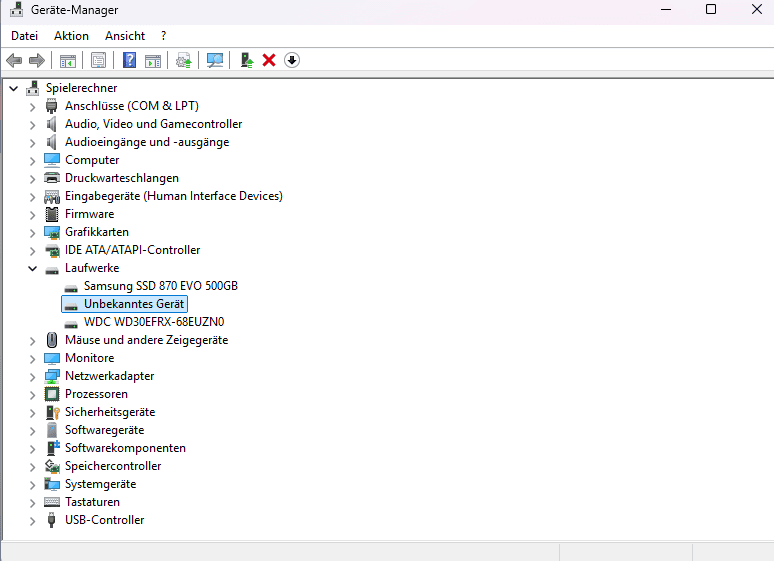Viewport: 774px width, 561px height.
Task: Click the Firmware chip icon
Action: [x=51, y=214]
